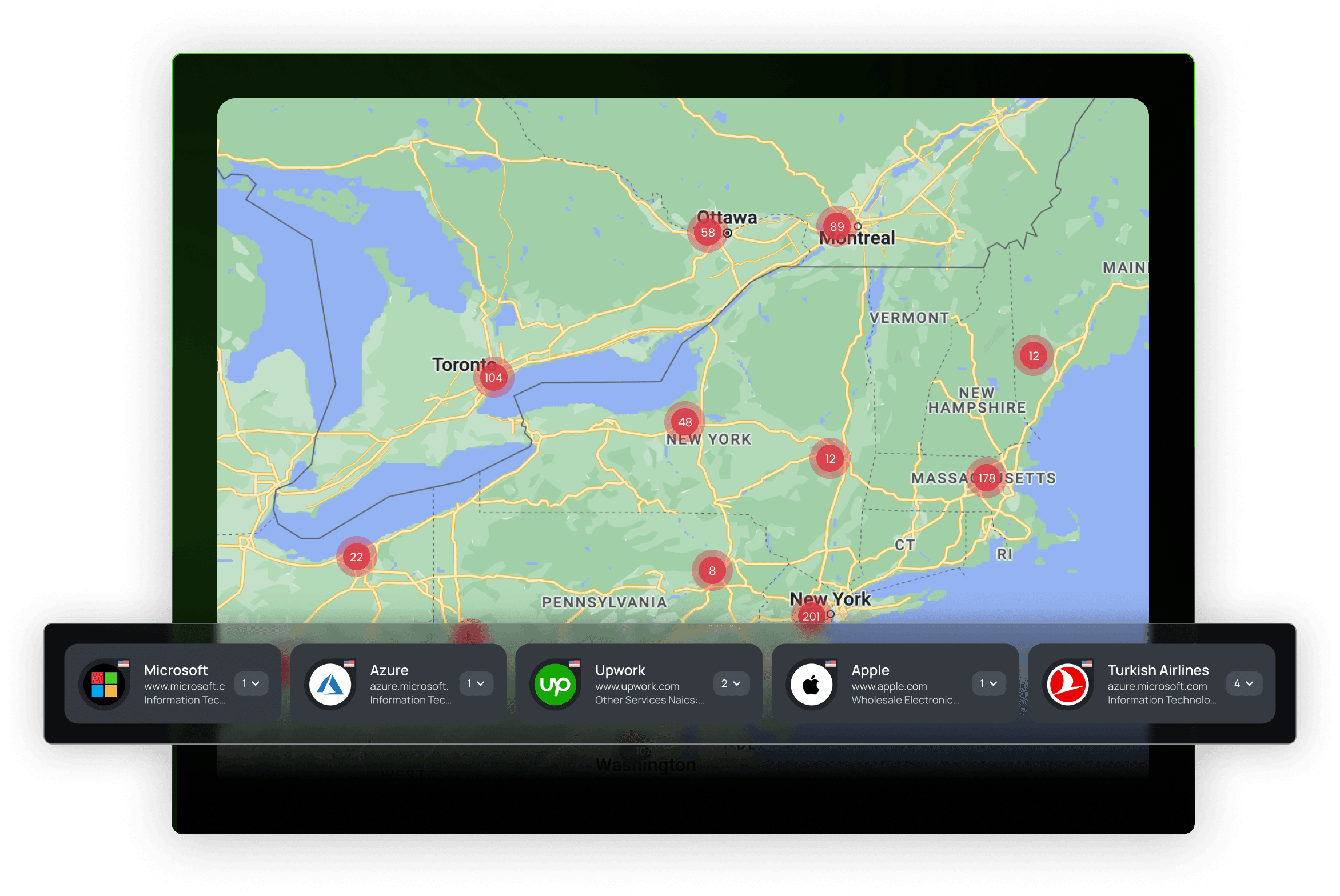Click the New York cluster marker 201
The image size is (1340, 896).
point(811,615)
